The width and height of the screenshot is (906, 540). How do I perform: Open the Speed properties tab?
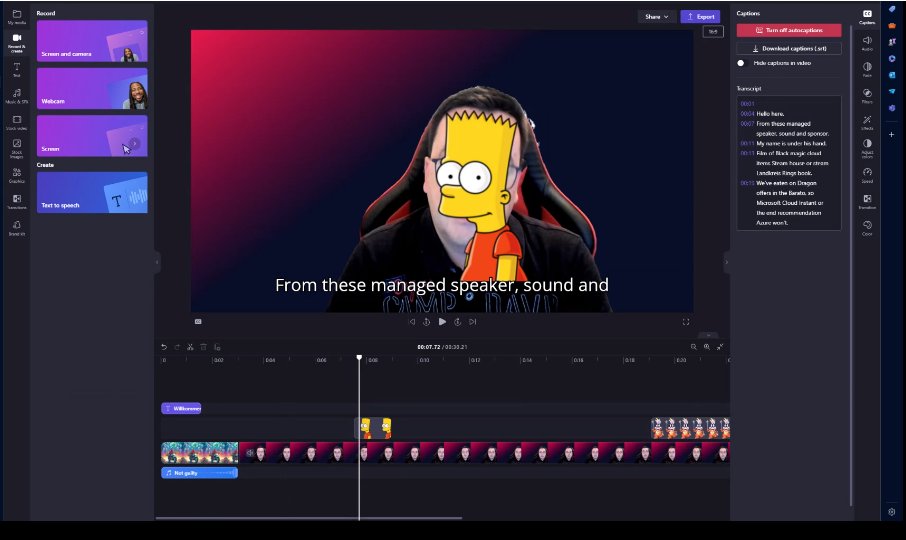coord(867,175)
